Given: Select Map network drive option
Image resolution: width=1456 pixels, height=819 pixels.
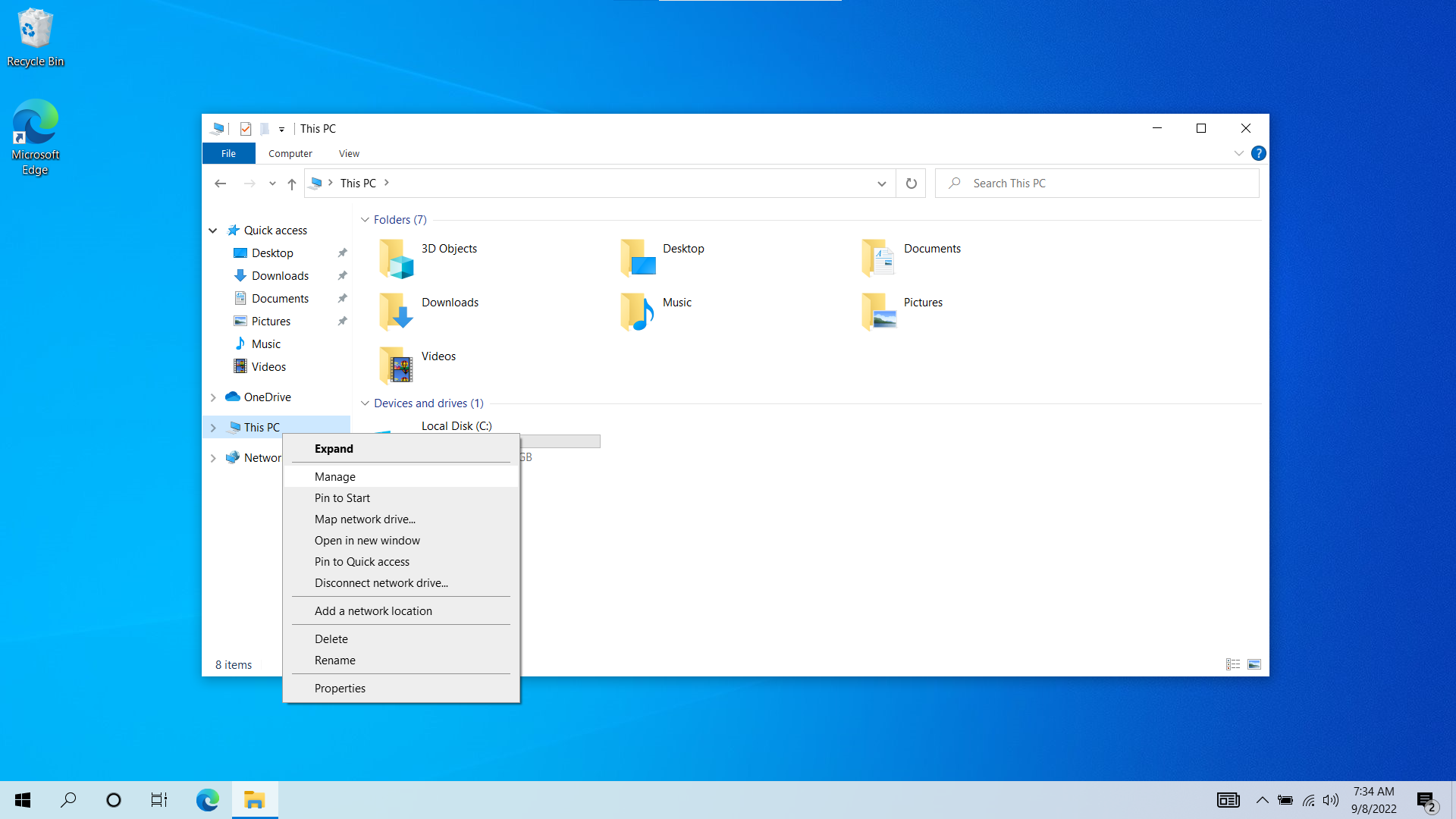Looking at the screenshot, I should coord(365,519).
